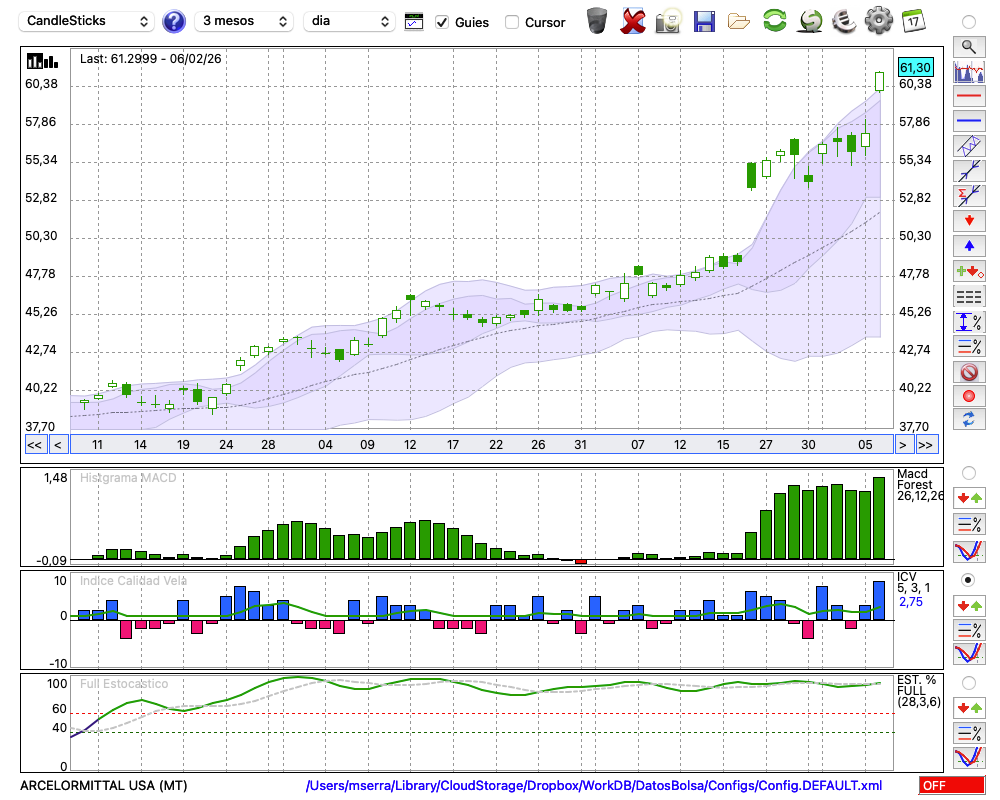Click the trash can icon in toolbar
This screenshot has width=1000, height=800.
point(597,21)
